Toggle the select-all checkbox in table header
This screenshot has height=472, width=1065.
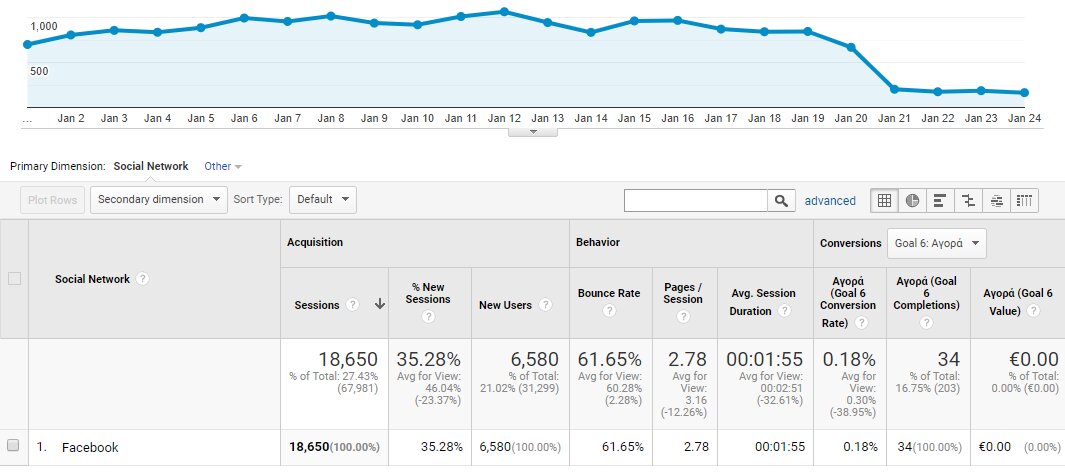(14, 279)
